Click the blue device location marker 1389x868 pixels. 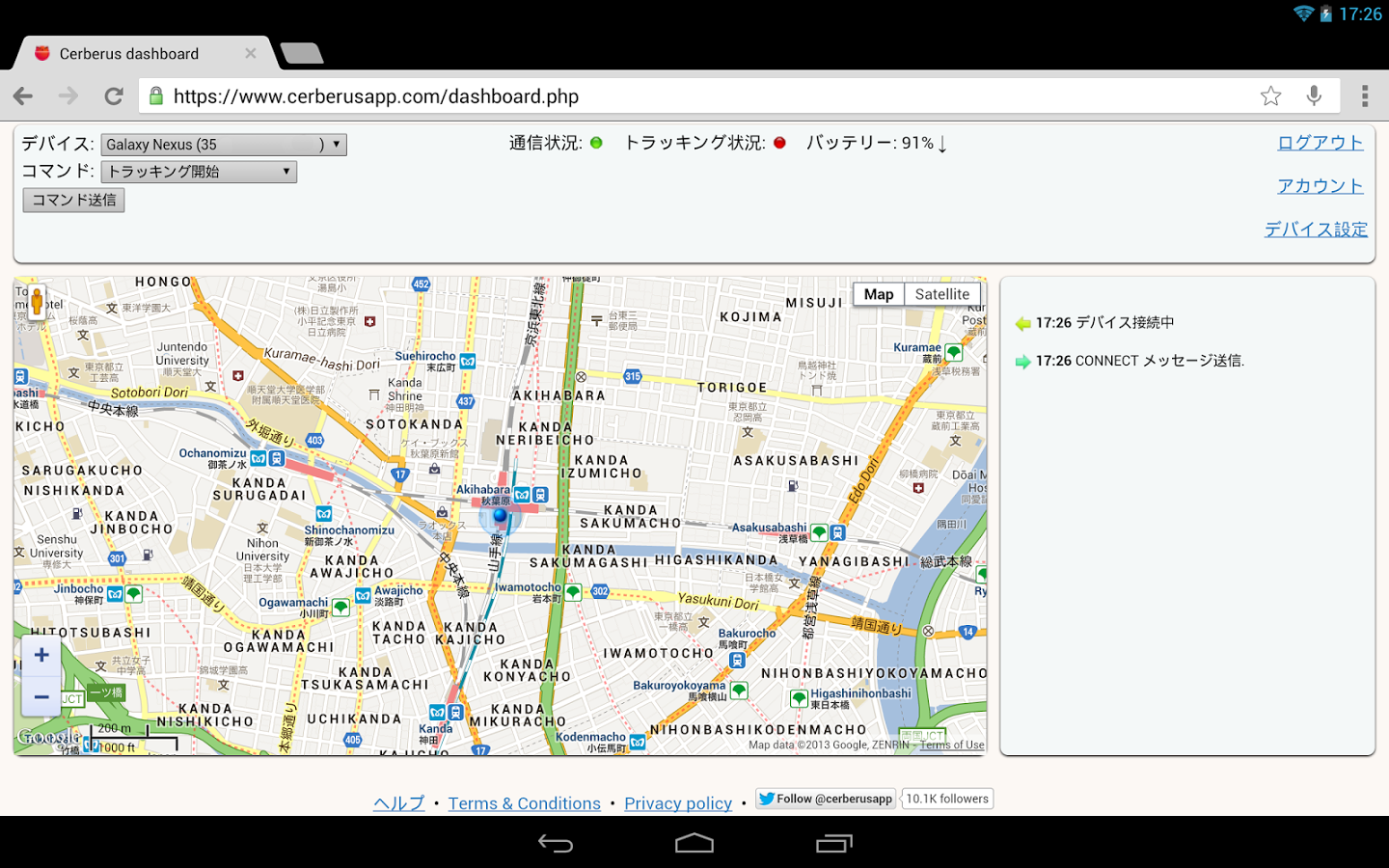click(x=500, y=516)
